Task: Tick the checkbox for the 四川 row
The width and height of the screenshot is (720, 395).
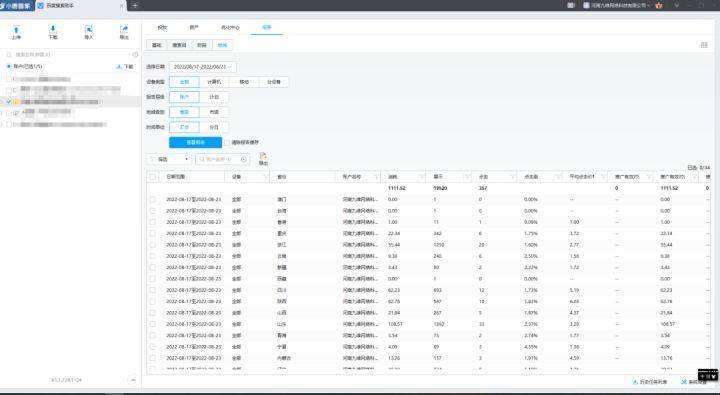Action: (x=152, y=290)
